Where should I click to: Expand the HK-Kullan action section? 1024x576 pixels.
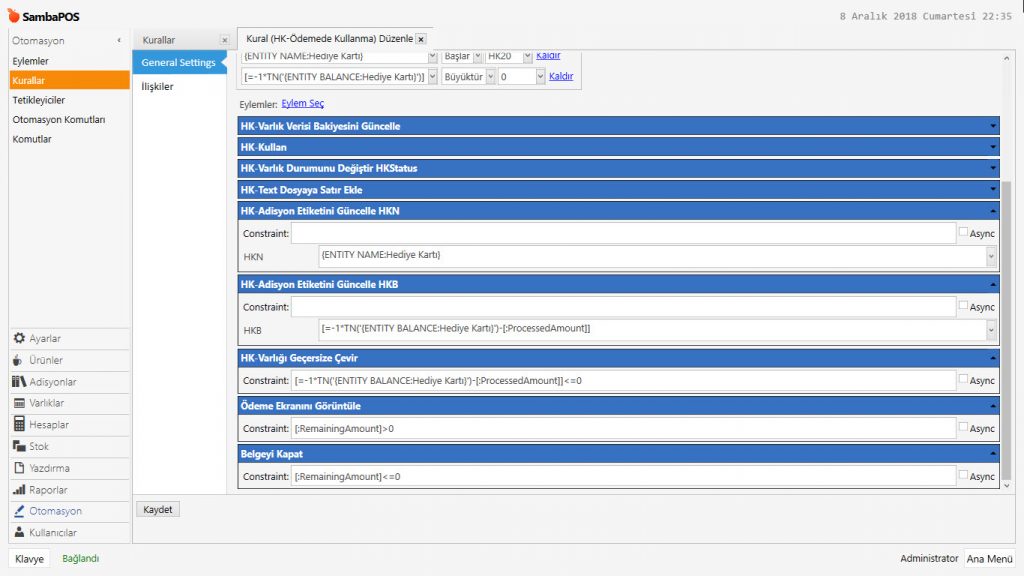(992, 147)
